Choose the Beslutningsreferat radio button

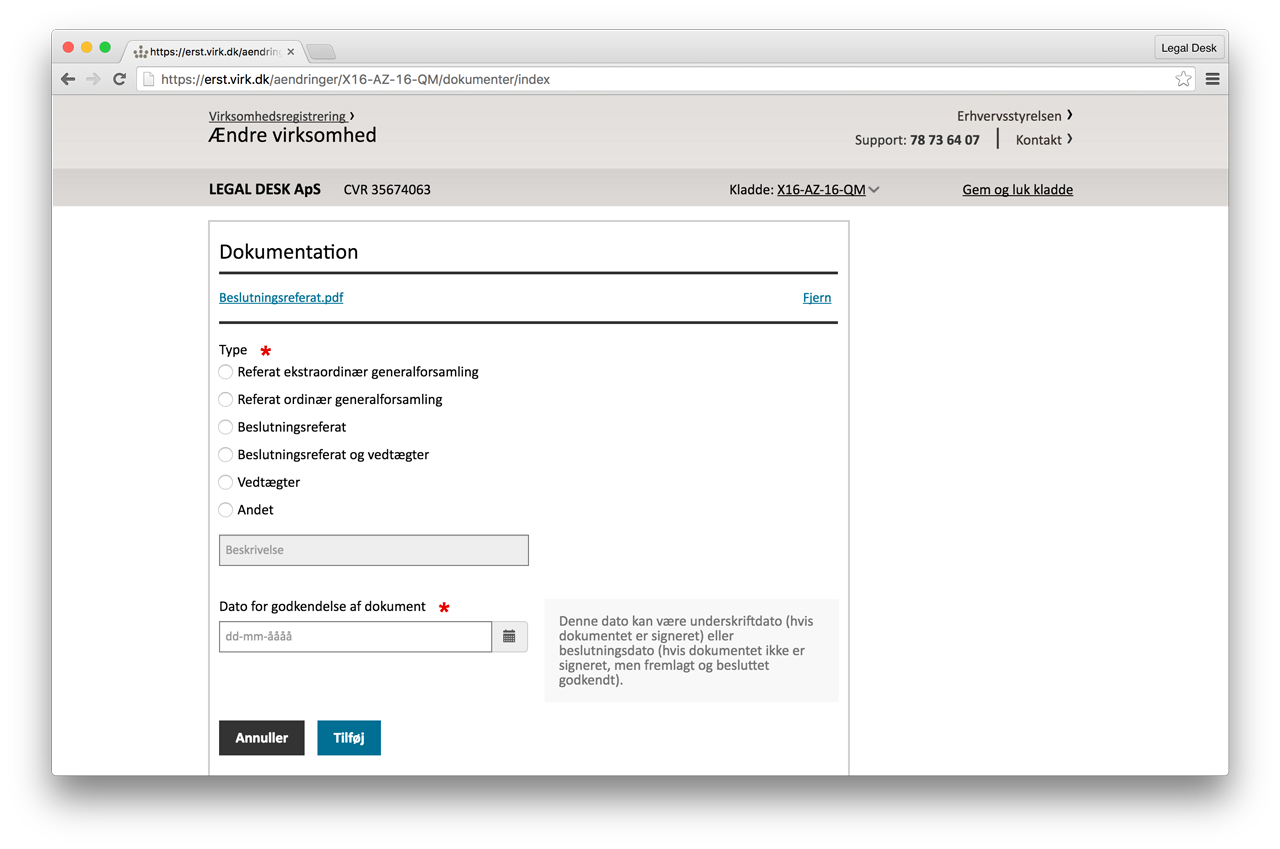click(x=226, y=427)
